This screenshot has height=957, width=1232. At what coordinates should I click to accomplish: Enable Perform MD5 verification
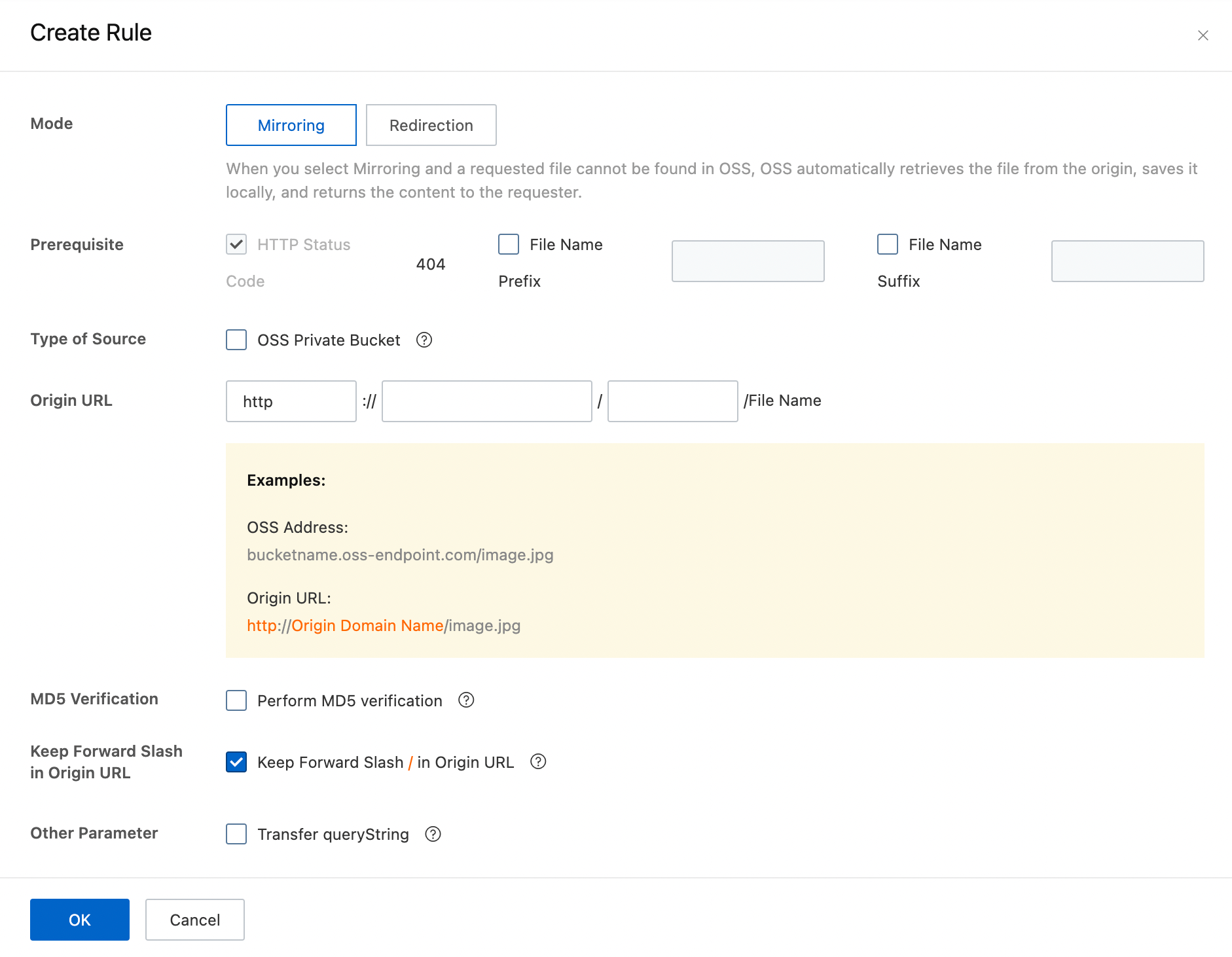[236, 700]
